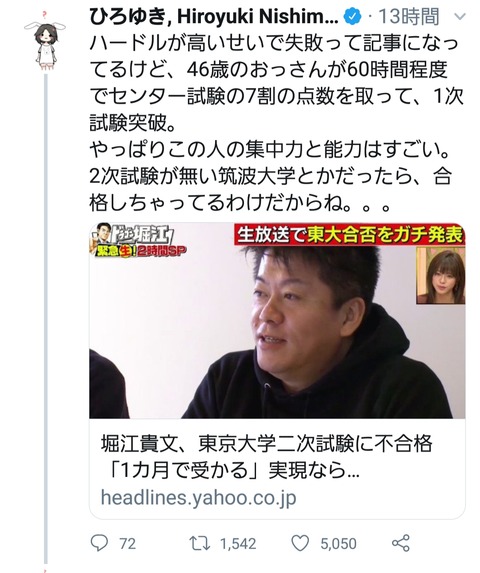Click the retweet arrows icon
This screenshot has width=480, height=573.
click(199, 543)
